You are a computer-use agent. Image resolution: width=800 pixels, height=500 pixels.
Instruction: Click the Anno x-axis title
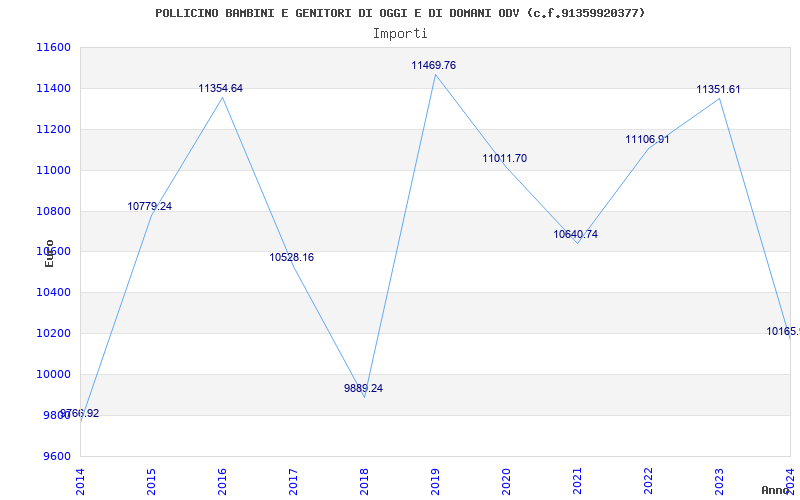coord(775,490)
